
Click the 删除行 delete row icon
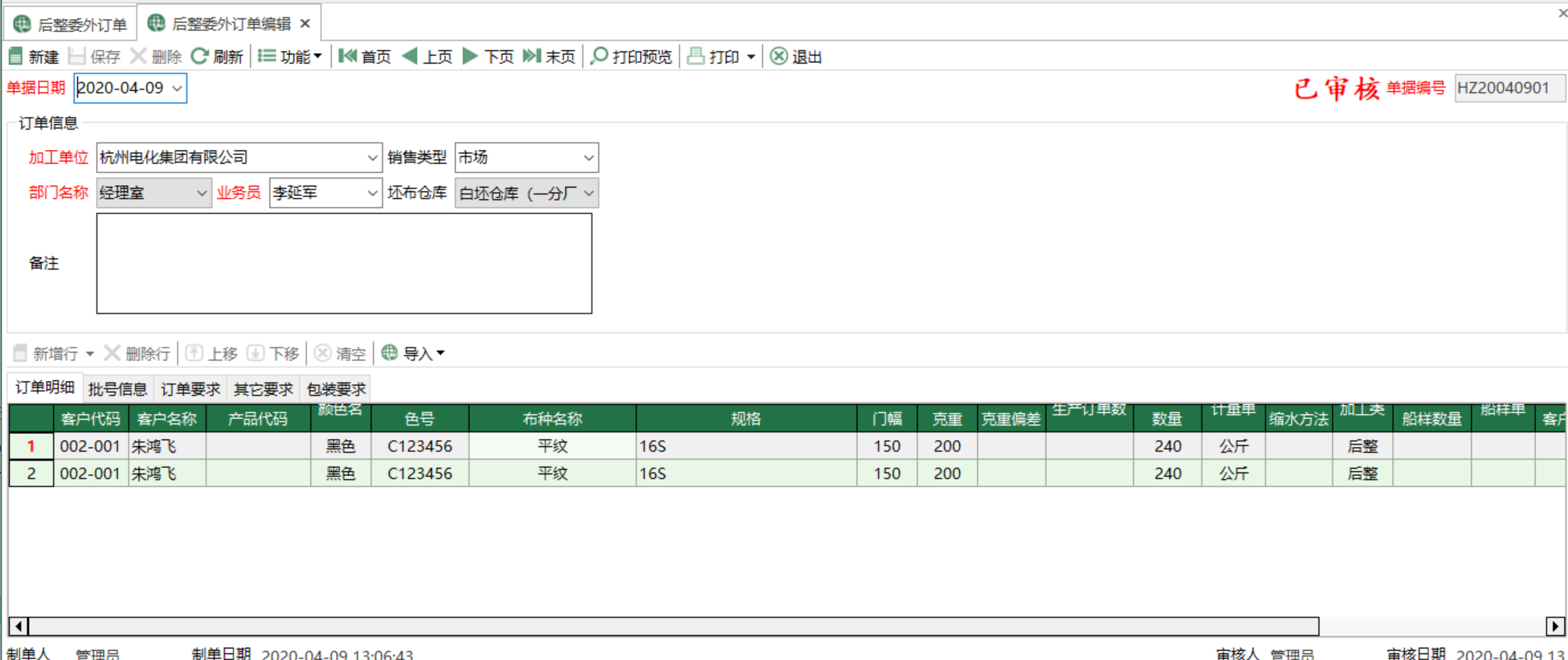pyautogui.click(x=112, y=353)
